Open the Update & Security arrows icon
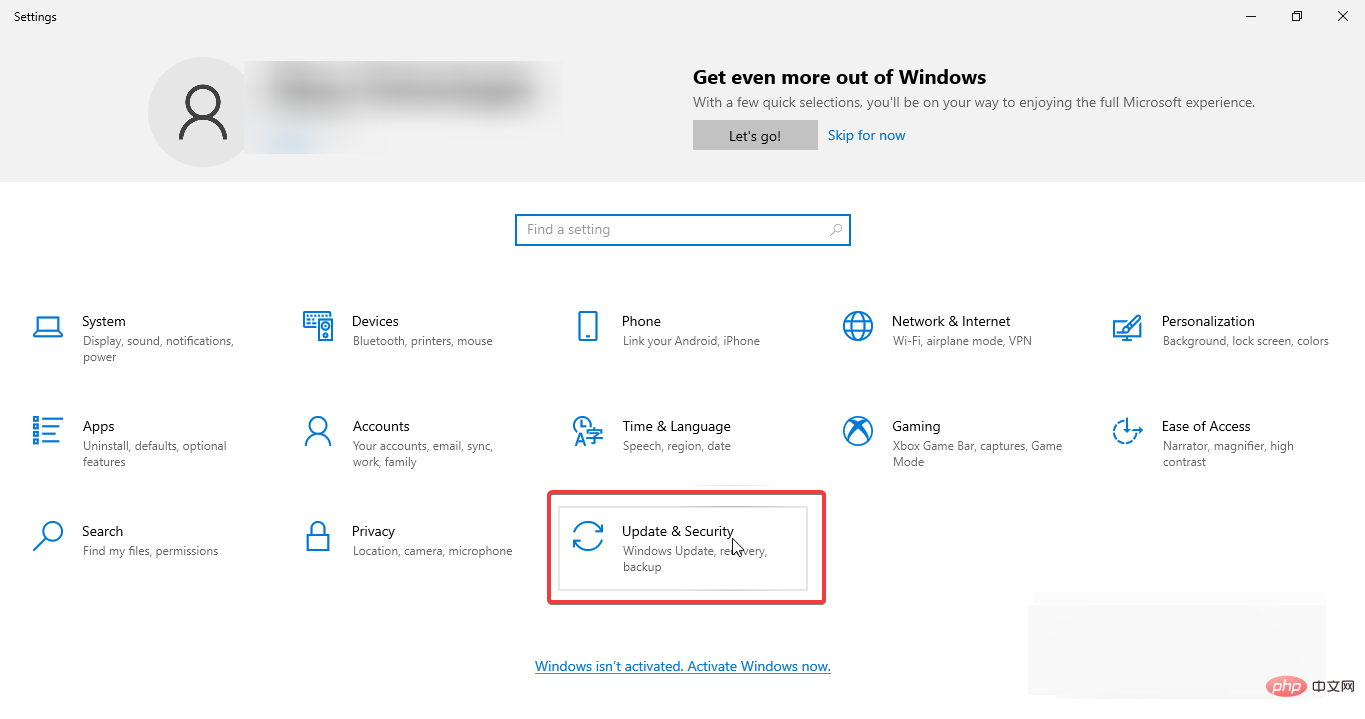1365x719 pixels. tap(587, 536)
